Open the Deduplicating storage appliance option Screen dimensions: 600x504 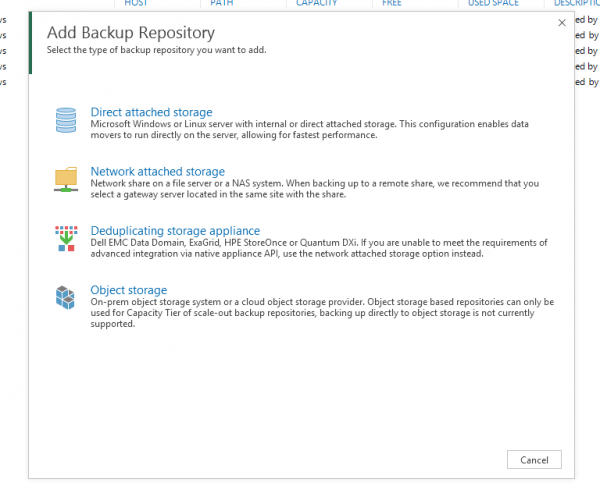175,231
